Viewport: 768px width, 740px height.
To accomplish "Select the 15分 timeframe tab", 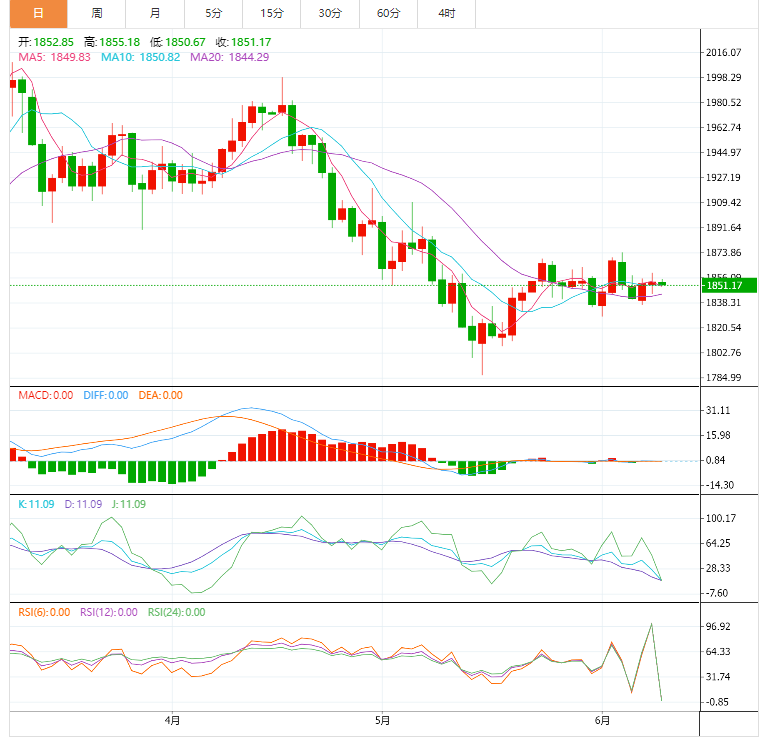I will pyautogui.click(x=272, y=13).
